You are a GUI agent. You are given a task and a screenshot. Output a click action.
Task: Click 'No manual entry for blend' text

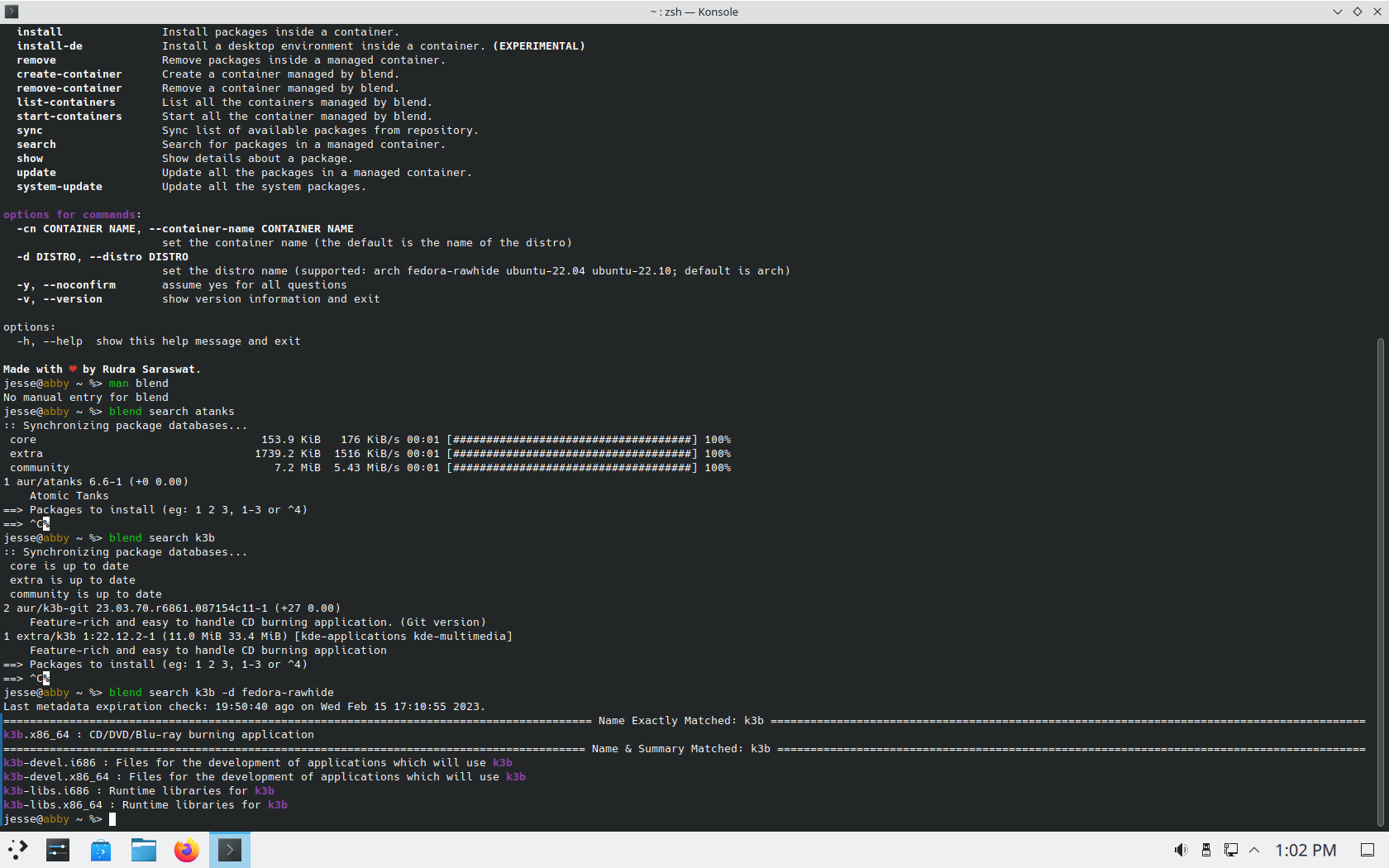(x=86, y=398)
